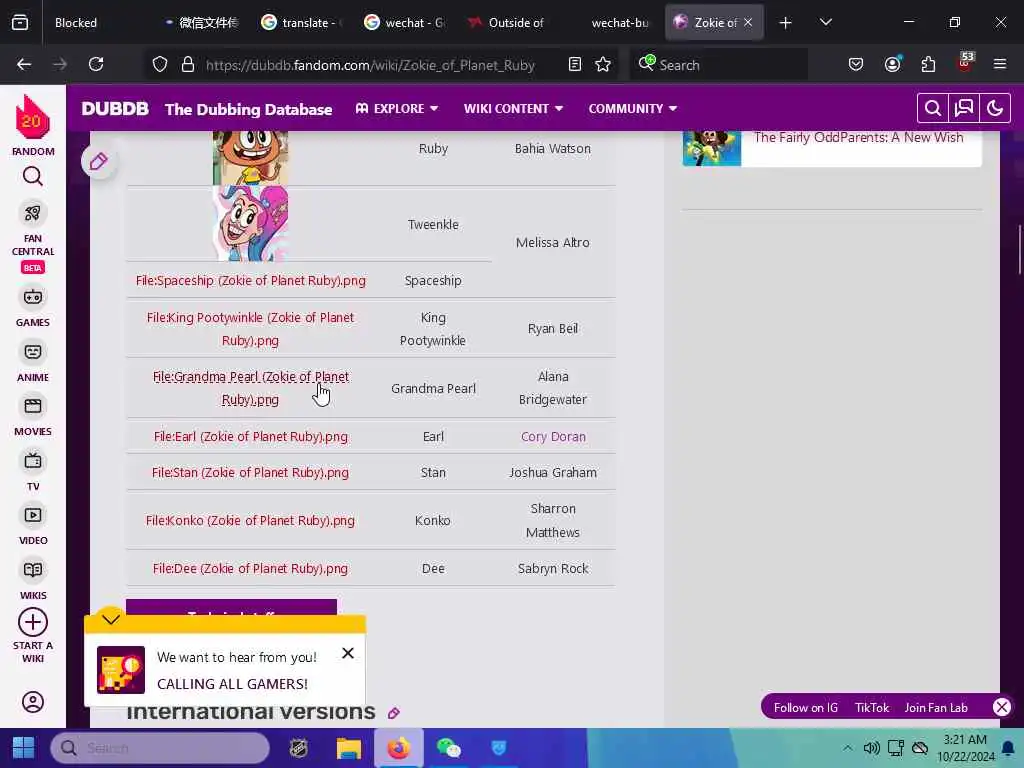Close the Zokie of tab
This screenshot has width=1024, height=768.
748,22
